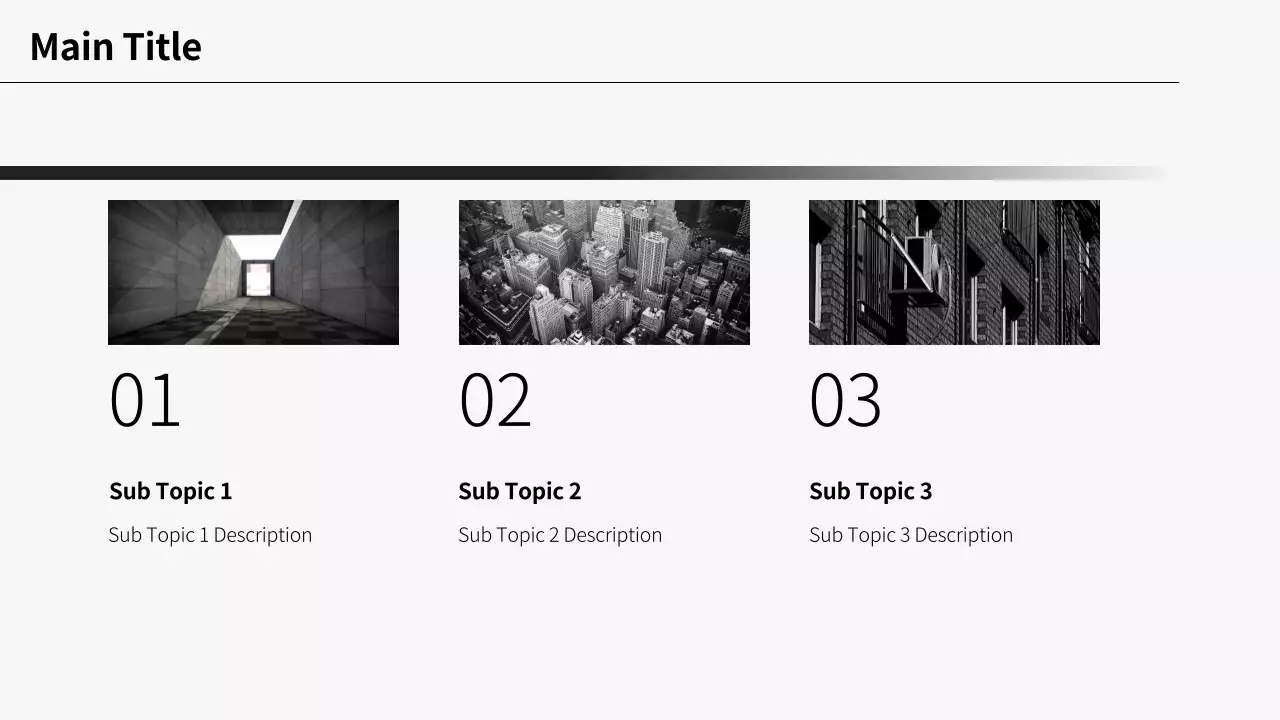Select the brick building facade photo
The width and height of the screenshot is (1280, 720).
coord(954,272)
